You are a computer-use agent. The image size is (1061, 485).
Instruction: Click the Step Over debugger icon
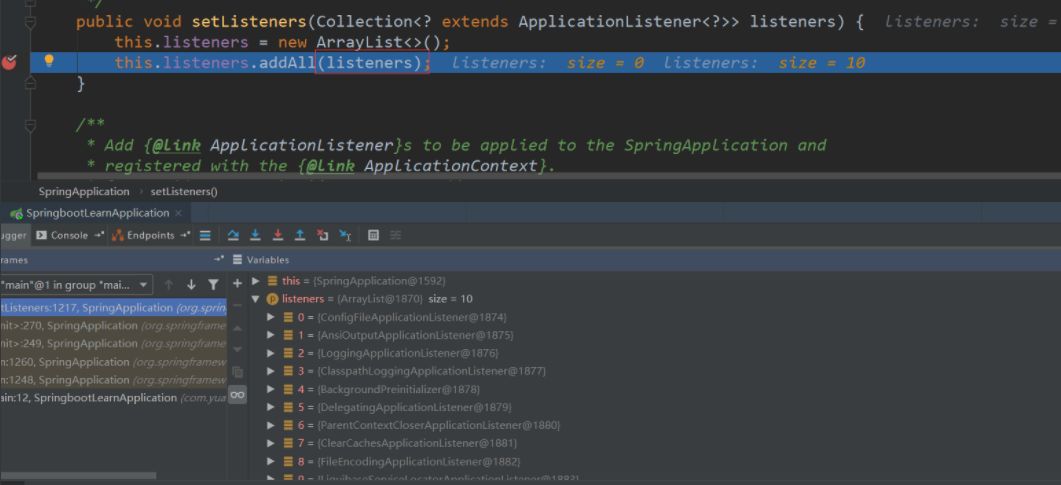(233, 235)
